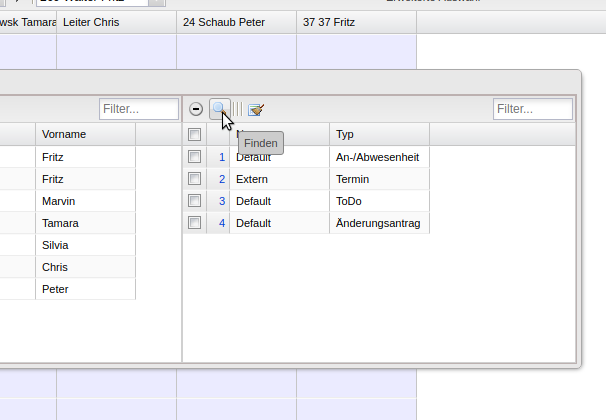Click the Filter field above Typ column
The image size is (606, 420).
(x=532, y=109)
